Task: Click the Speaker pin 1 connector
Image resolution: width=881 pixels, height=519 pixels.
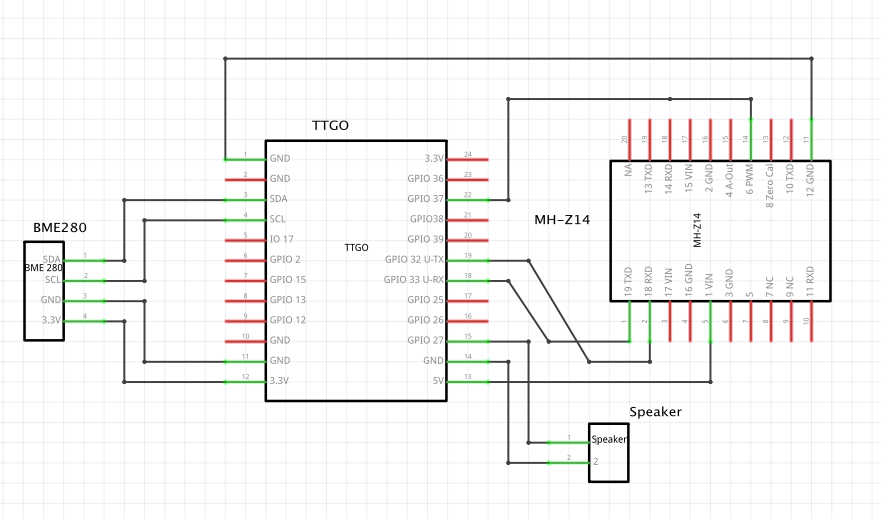Action: pyautogui.click(x=568, y=441)
